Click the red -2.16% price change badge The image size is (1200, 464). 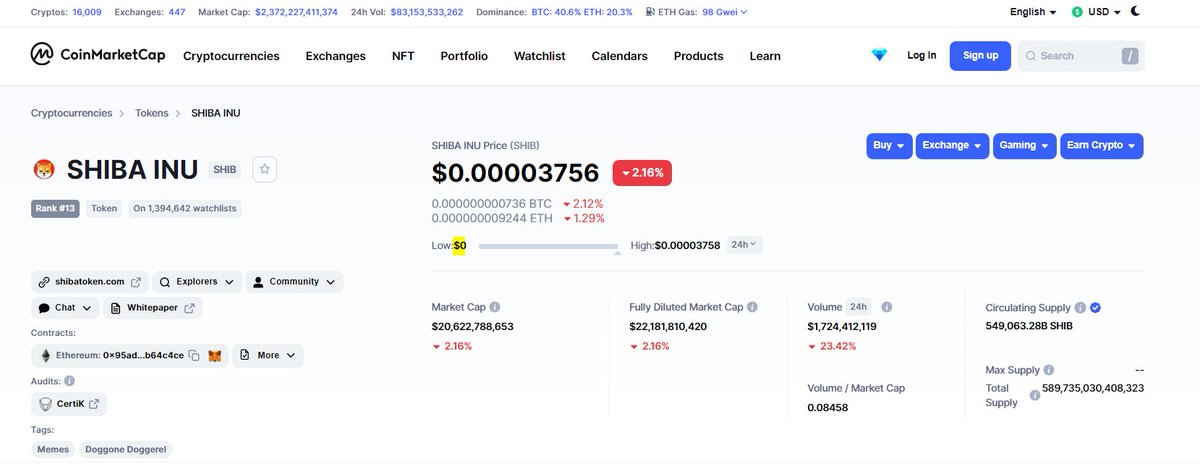(x=643, y=172)
